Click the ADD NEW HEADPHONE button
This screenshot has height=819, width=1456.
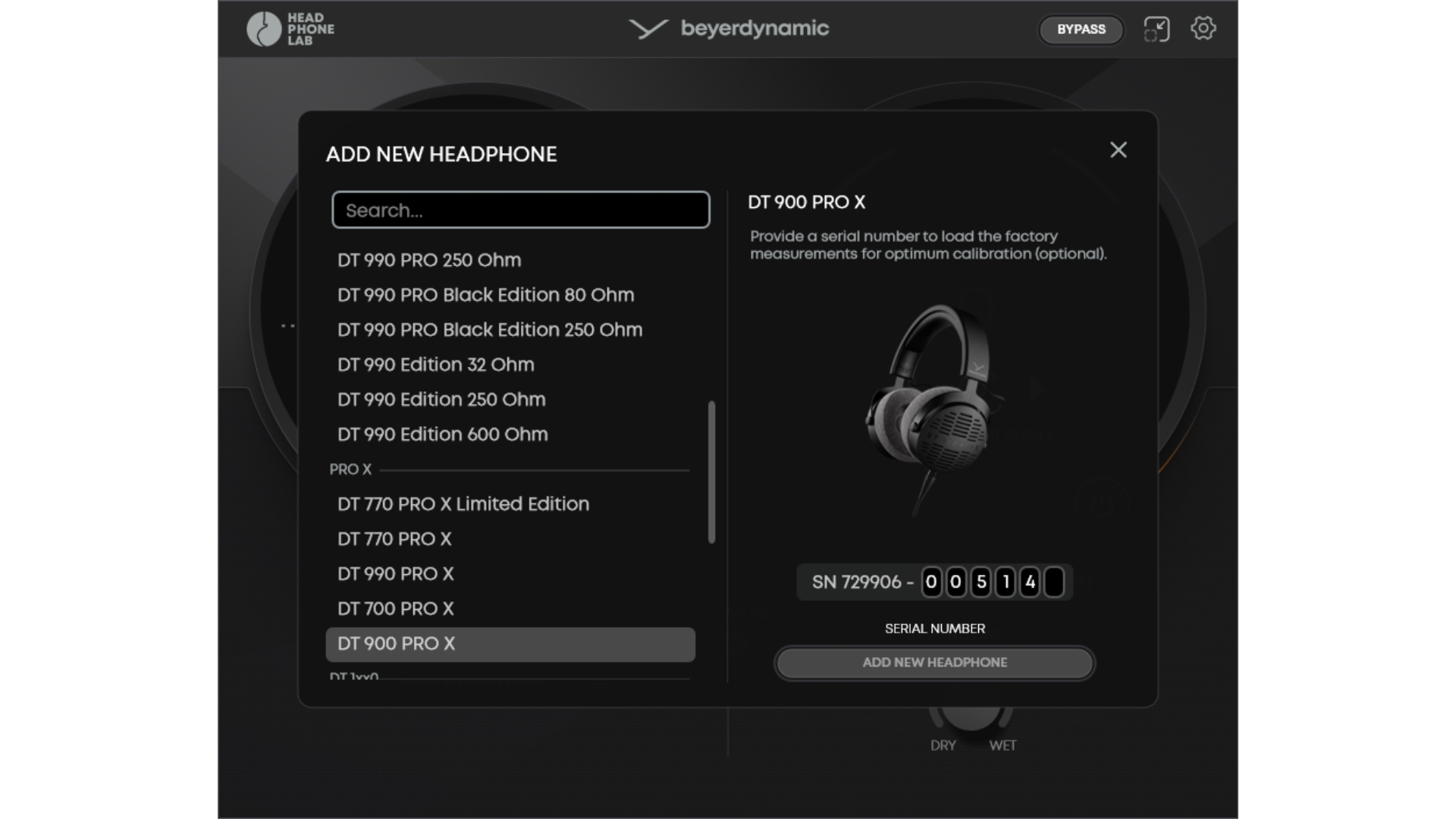(934, 663)
